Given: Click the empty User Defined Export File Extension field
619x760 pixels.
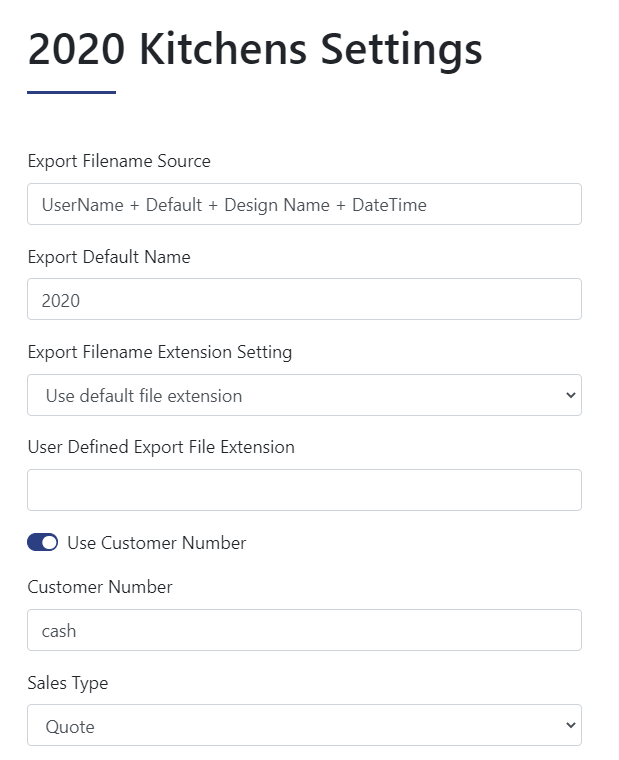Looking at the screenshot, I should [x=304, y=490].
